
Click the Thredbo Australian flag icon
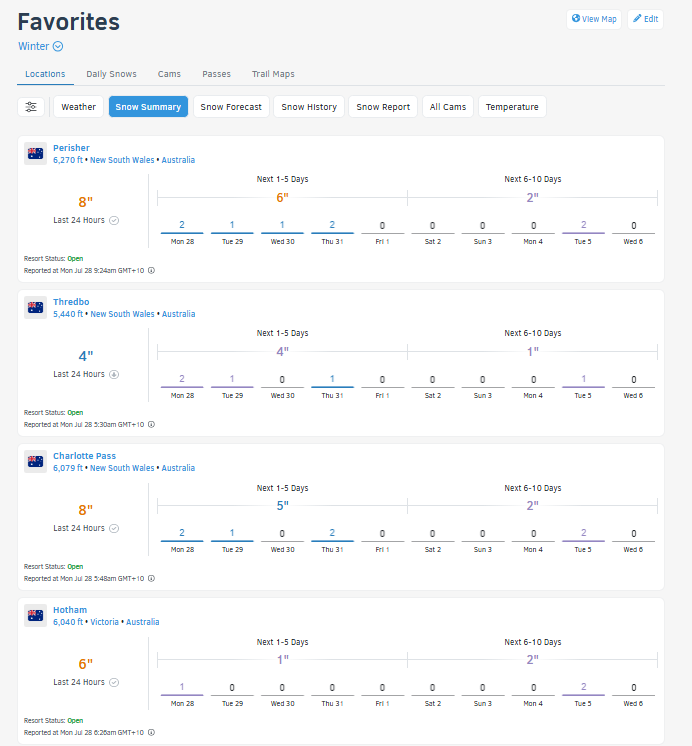click(x=36, y=307)
